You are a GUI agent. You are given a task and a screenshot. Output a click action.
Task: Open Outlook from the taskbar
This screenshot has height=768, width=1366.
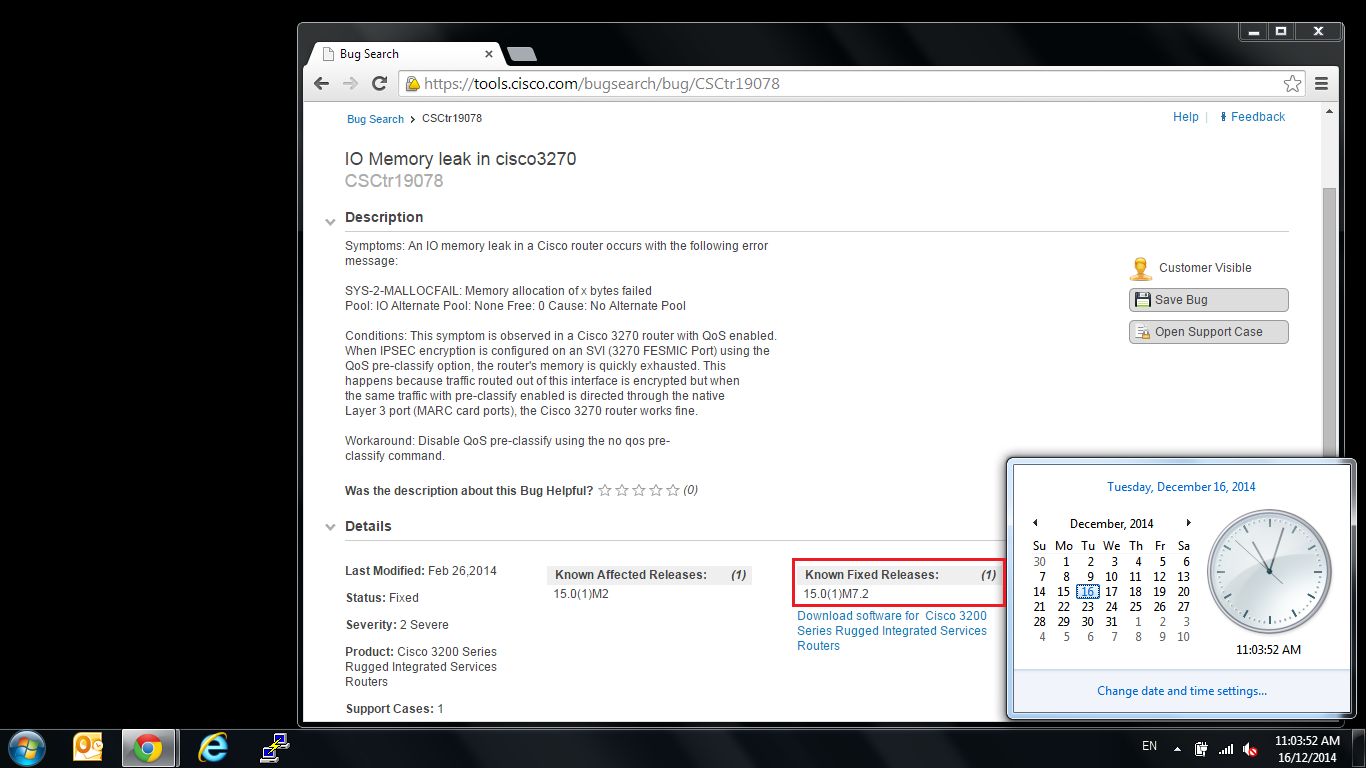tap(89, 747)
